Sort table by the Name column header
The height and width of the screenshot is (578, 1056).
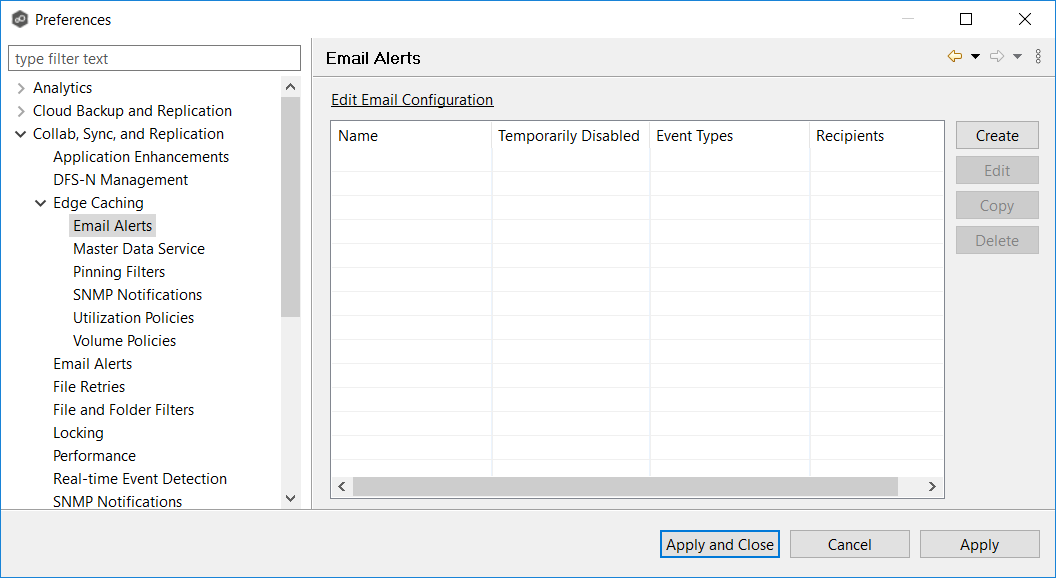[411, 136]
